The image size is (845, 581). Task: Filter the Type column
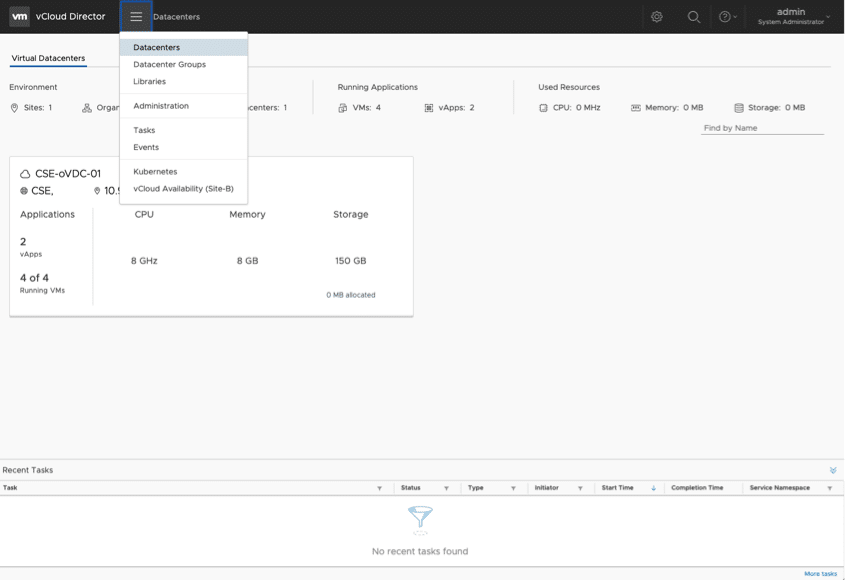point(513,488)
